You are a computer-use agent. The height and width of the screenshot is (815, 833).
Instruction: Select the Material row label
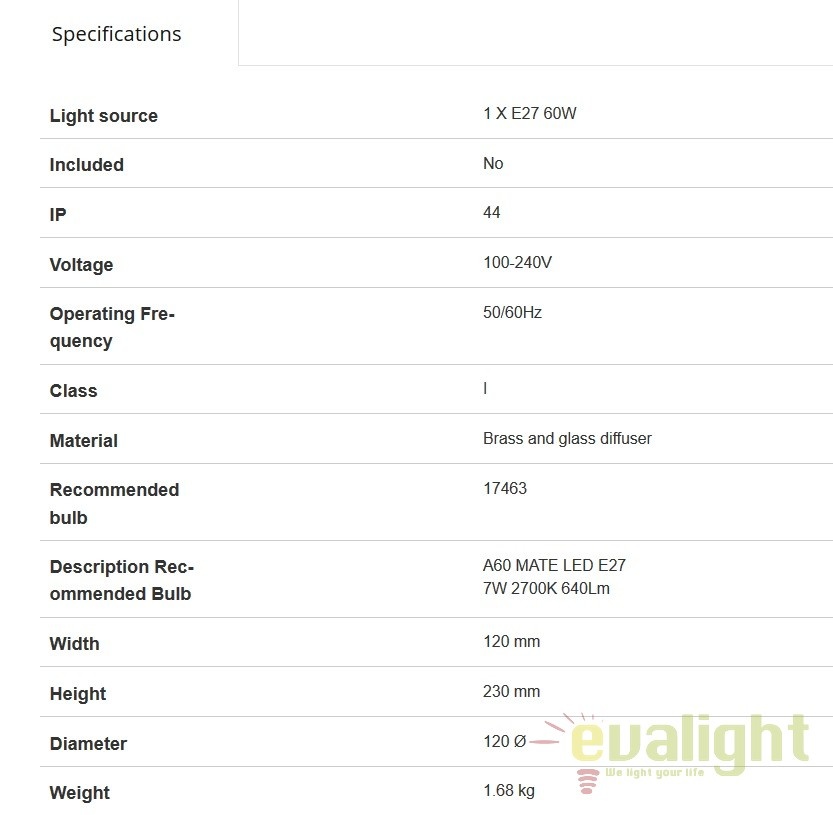[84, 441]
